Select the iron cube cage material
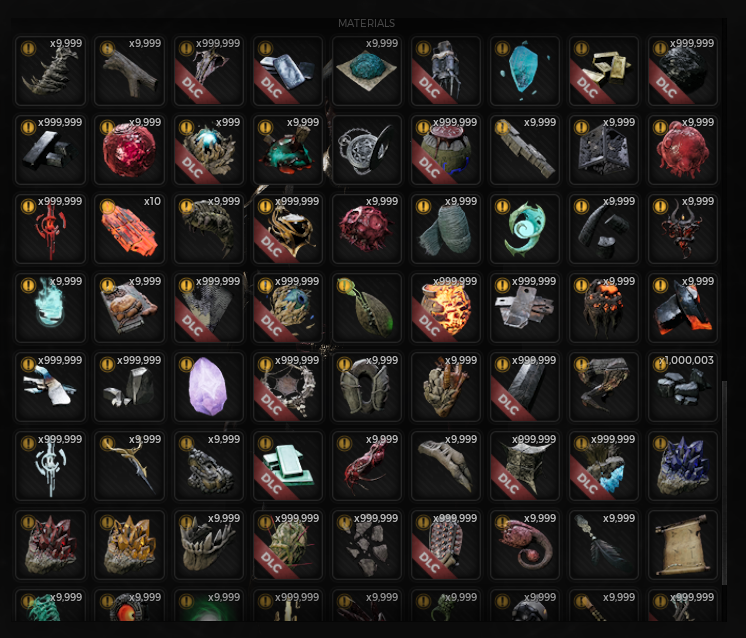Screen dimensions: 746x638 tap(603, 150)
